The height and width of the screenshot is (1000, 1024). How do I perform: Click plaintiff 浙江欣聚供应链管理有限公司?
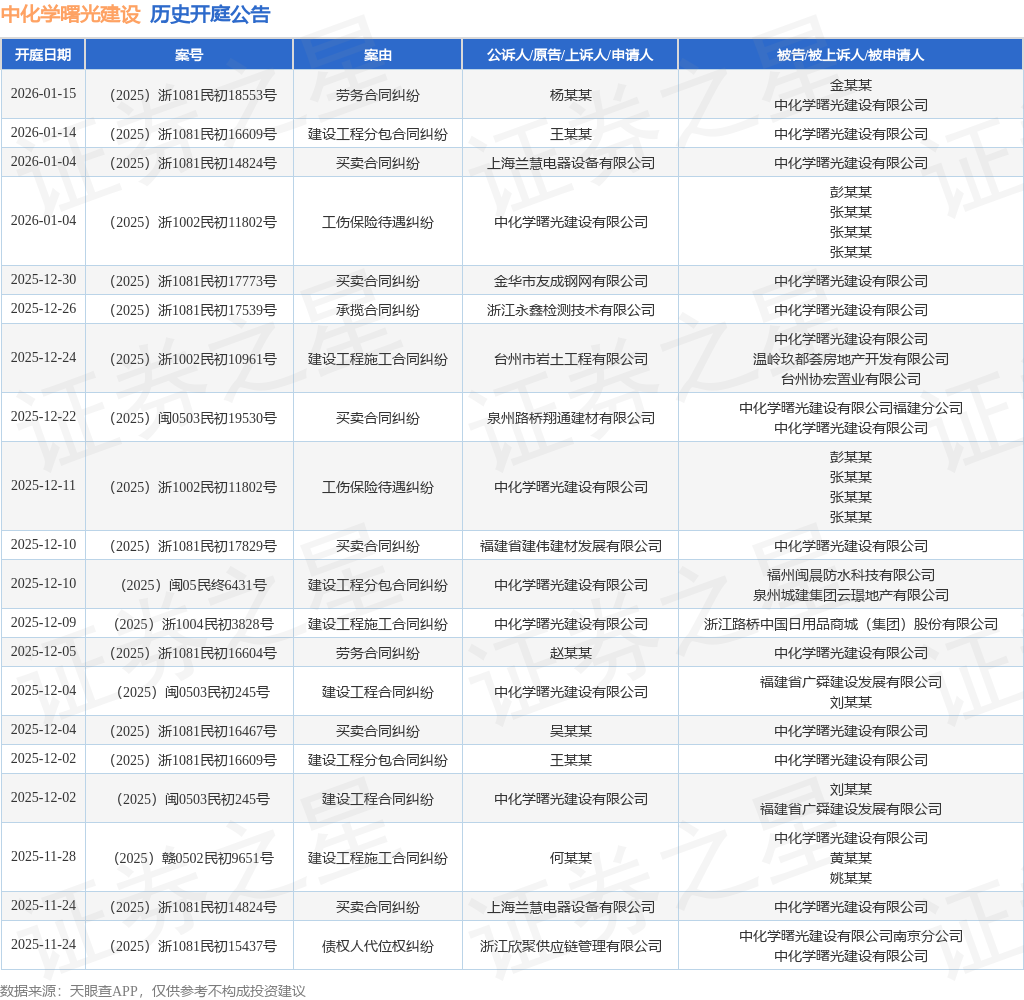point(571,946)
